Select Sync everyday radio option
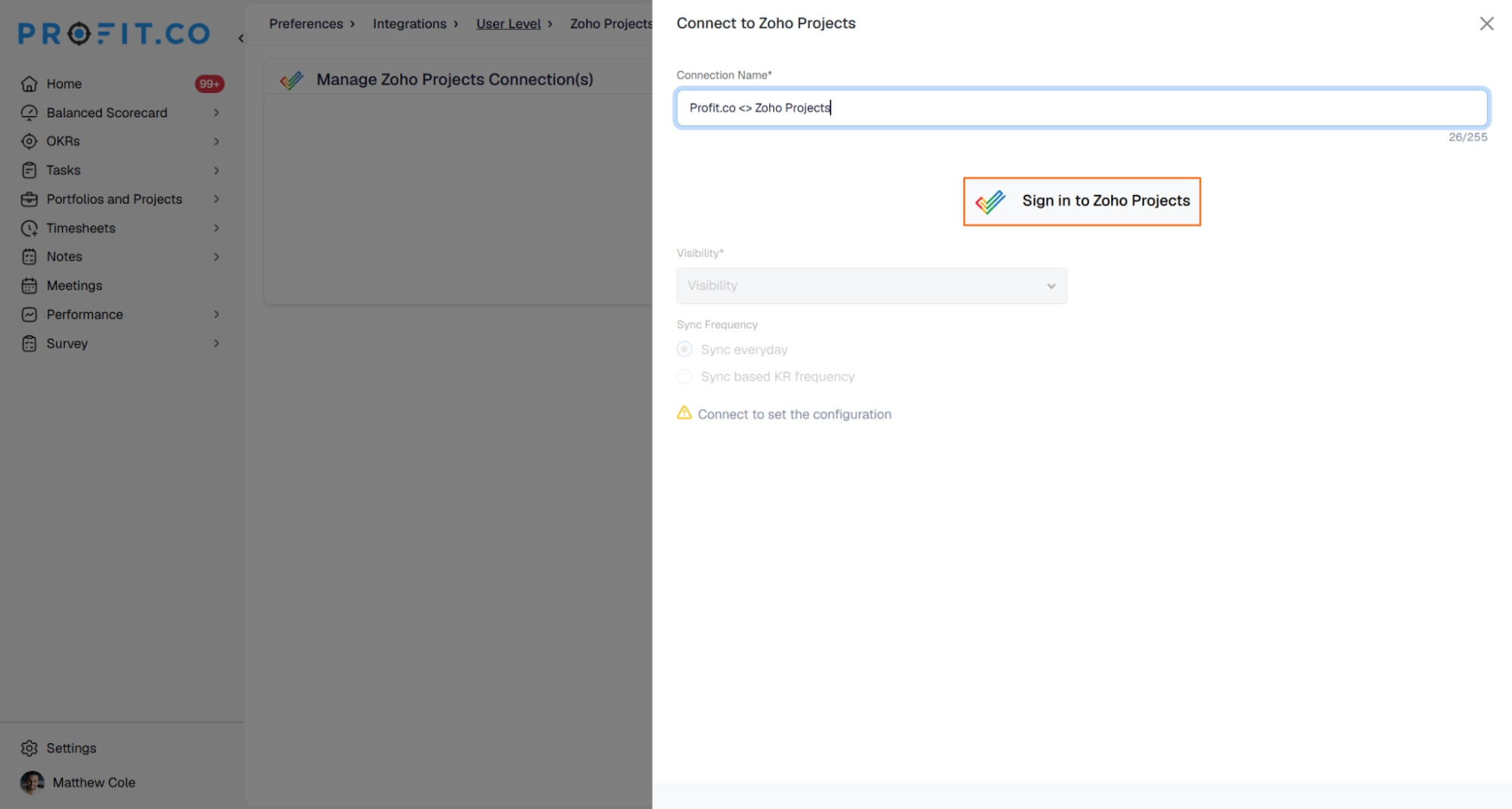1512x809 pixels. [x=685, y=349]
